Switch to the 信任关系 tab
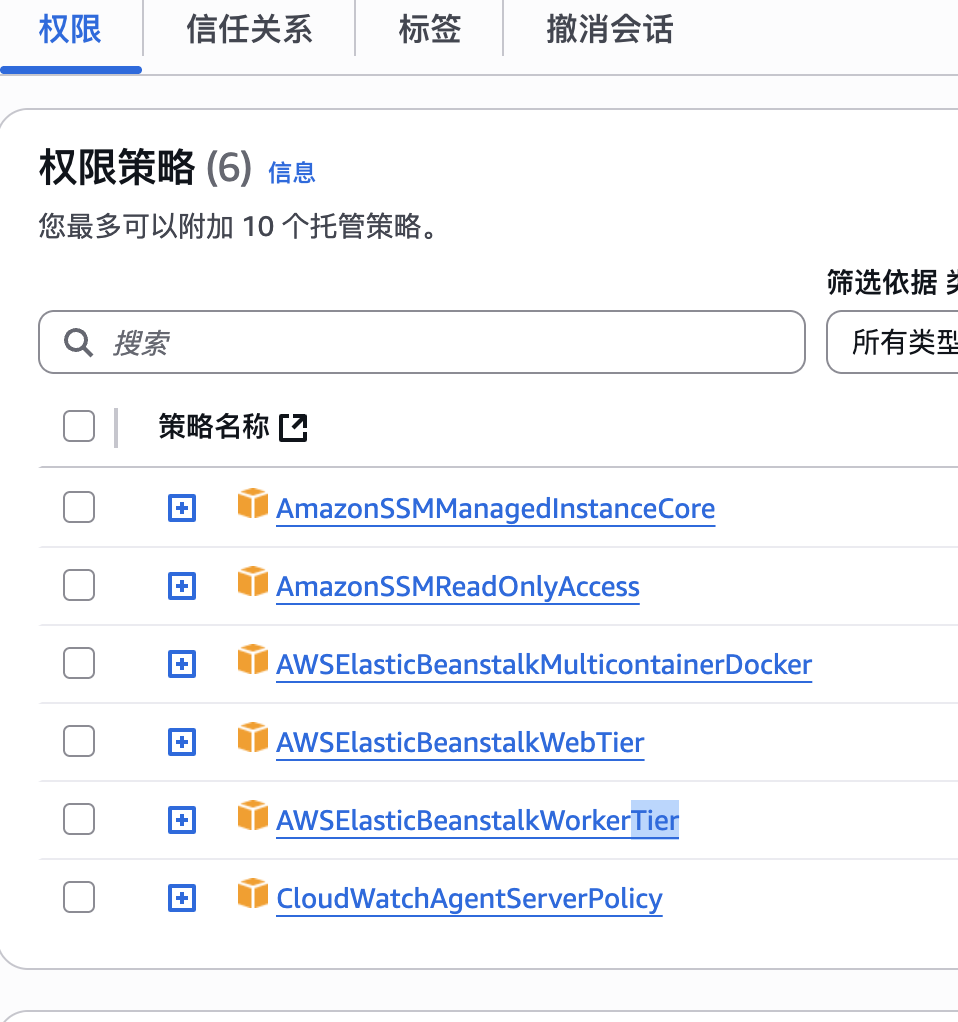The width and height of the screenshot is (958, 1022). (250, 30)
